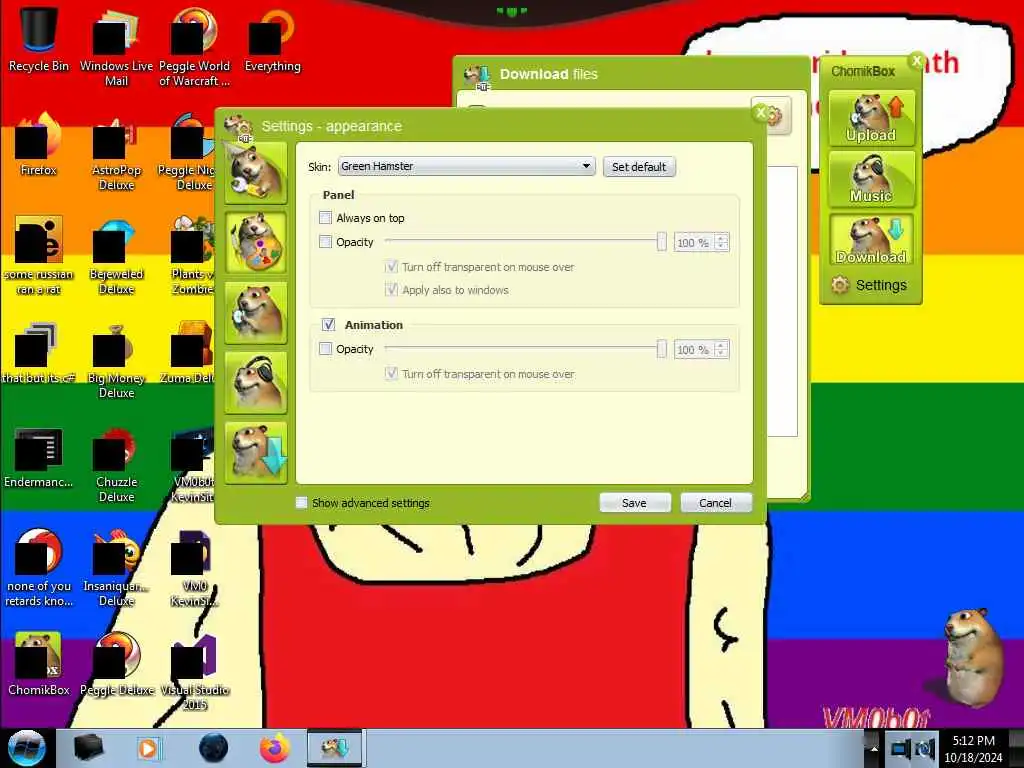Click the Animation opacity slider handle
The width and height of the screenshot is (1024, 768).
662,349
